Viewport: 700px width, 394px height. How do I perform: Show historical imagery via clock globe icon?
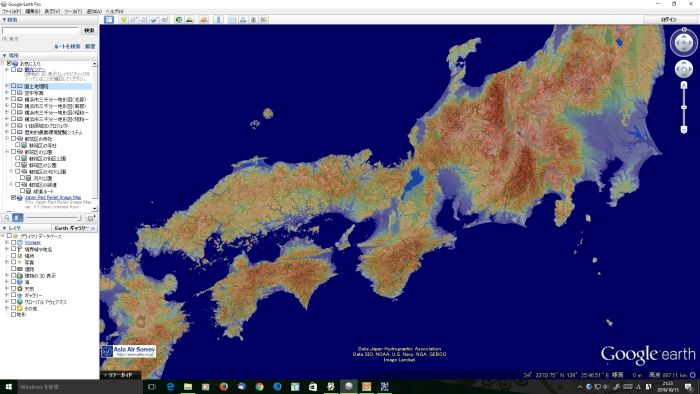tap(179, 20)
